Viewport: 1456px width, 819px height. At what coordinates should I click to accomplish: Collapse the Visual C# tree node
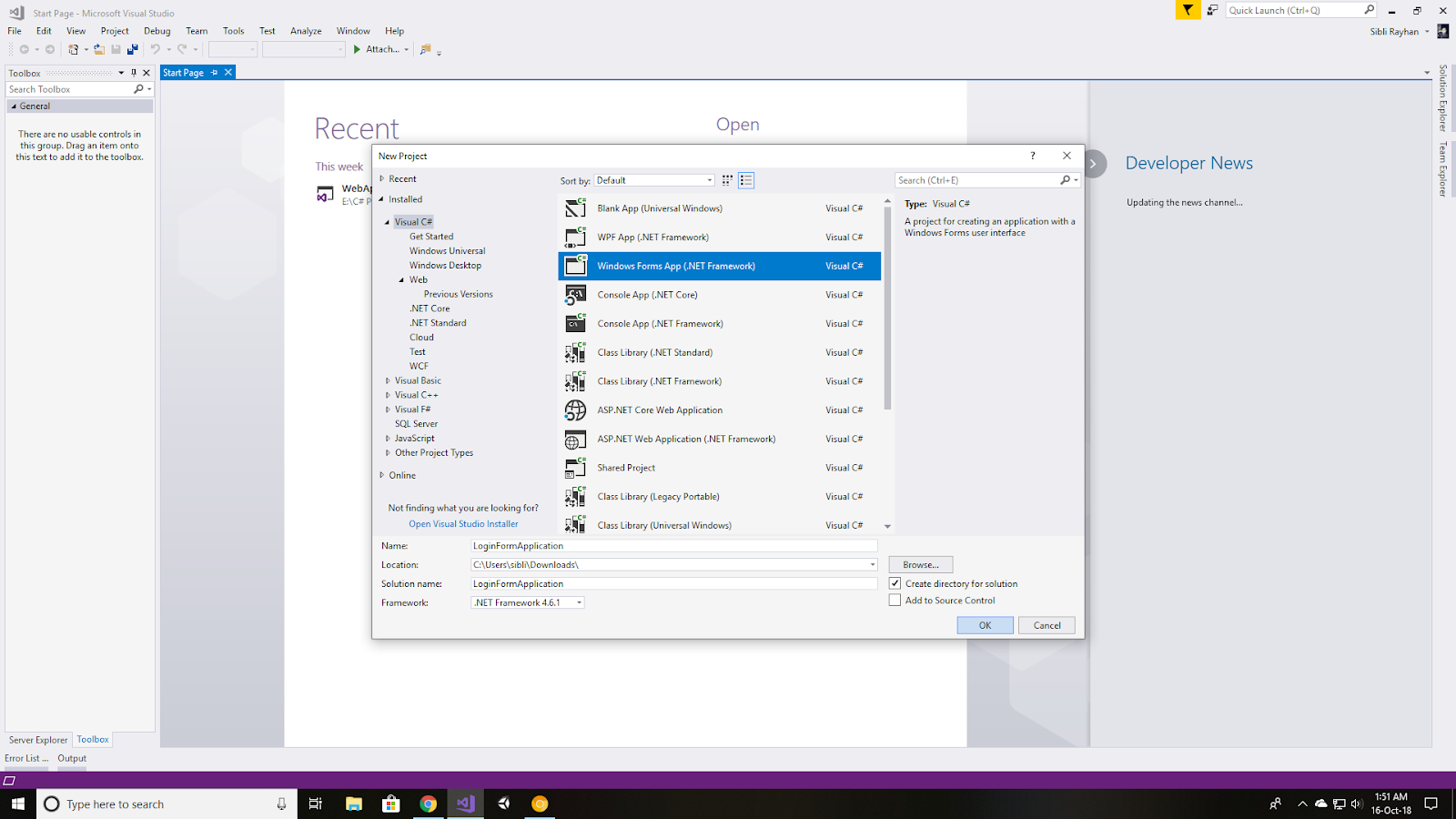click(387, 222)
